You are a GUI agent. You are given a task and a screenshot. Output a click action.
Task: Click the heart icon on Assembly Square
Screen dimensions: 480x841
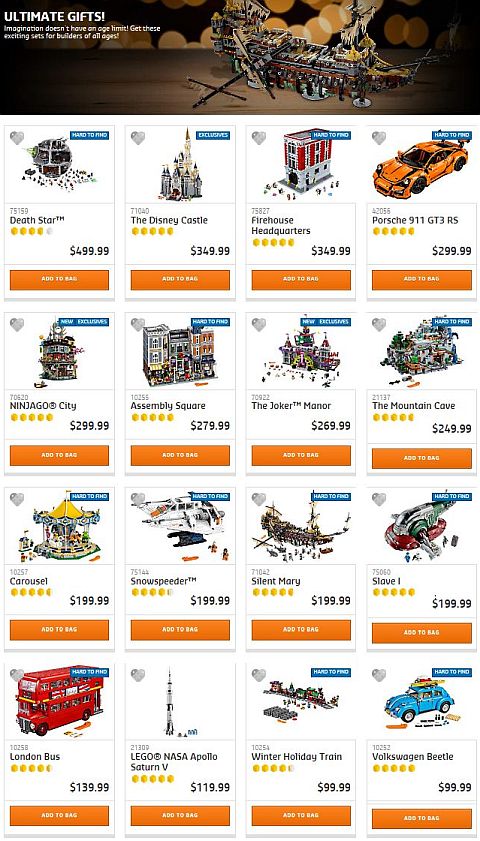[x=138, y=324]
